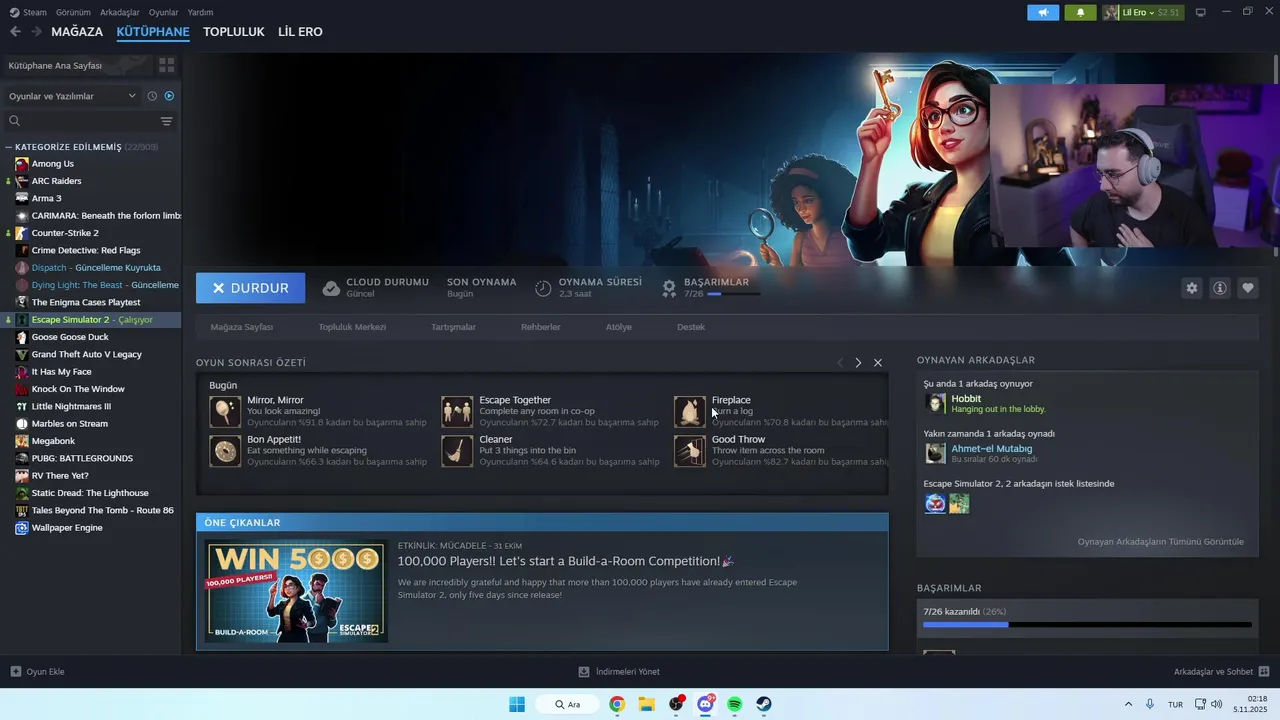Click the recent clock filter icon

point(152,96)
